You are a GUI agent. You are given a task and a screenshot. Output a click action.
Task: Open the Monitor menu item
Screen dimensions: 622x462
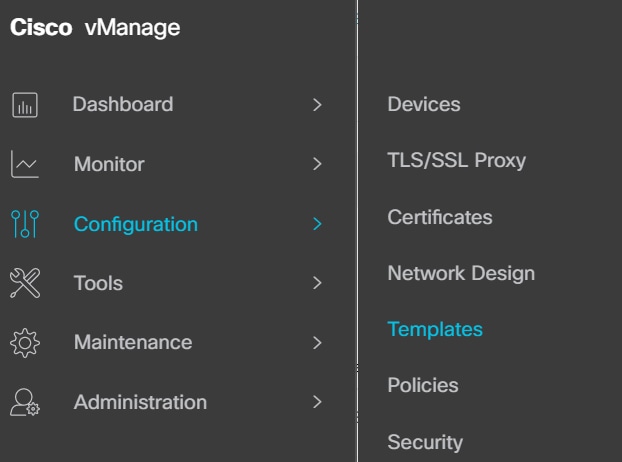[109, 164]
